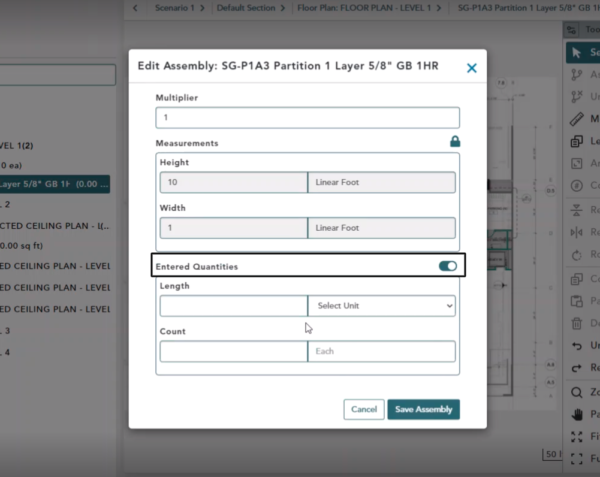Select the Count hash-circle tool
600x477 pixels.
pyautogui.click(x=576, y=186)
